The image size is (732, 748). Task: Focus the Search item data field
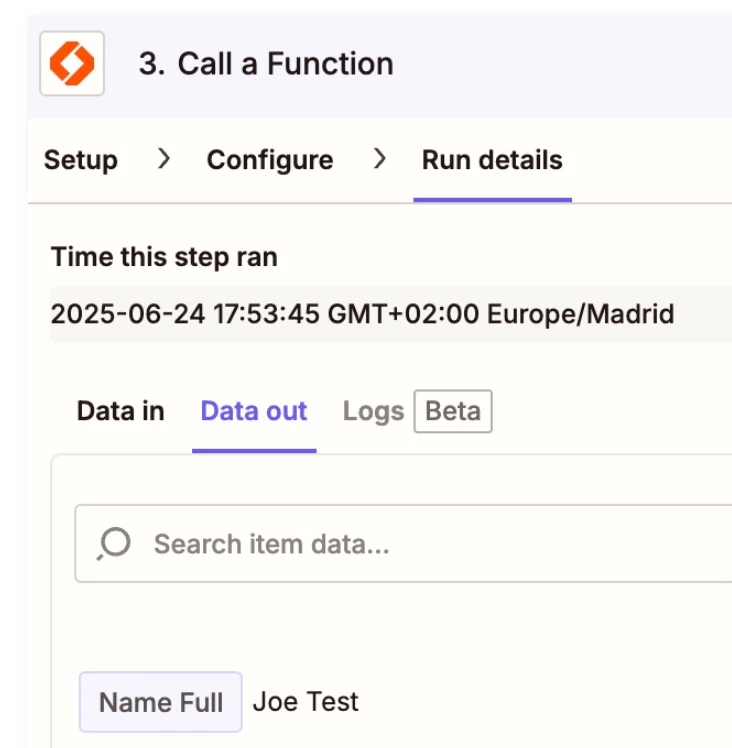tap(404, 543)
